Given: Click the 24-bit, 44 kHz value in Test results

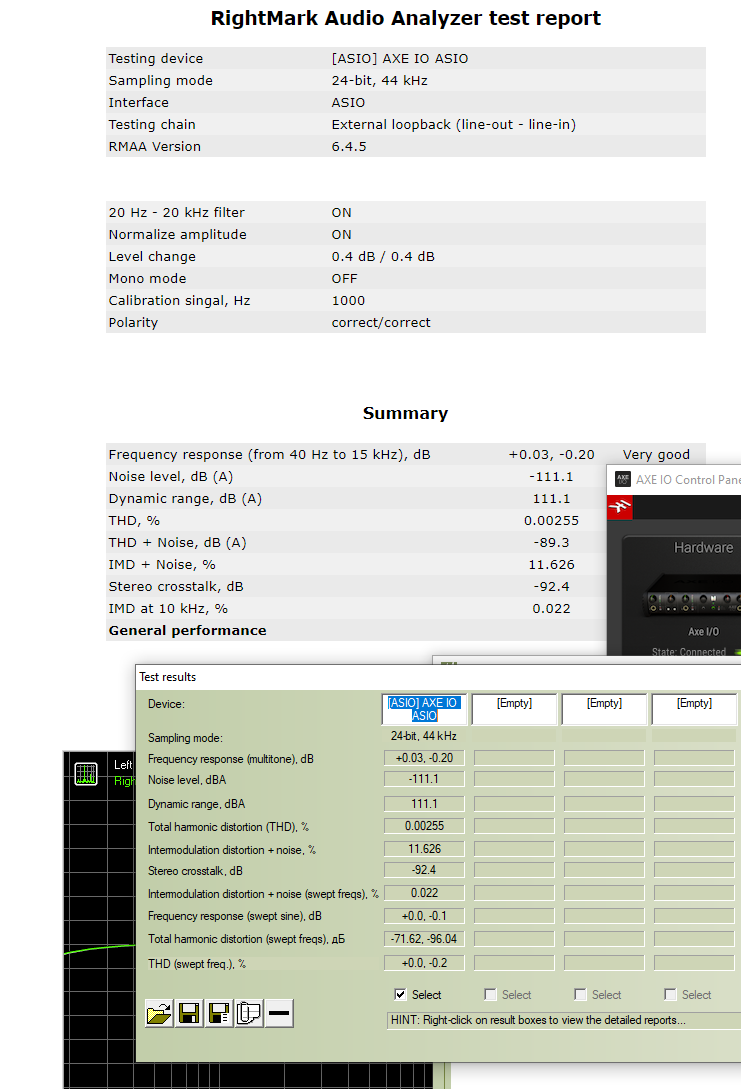Looking at the screenshot, I should coord(424,735).
